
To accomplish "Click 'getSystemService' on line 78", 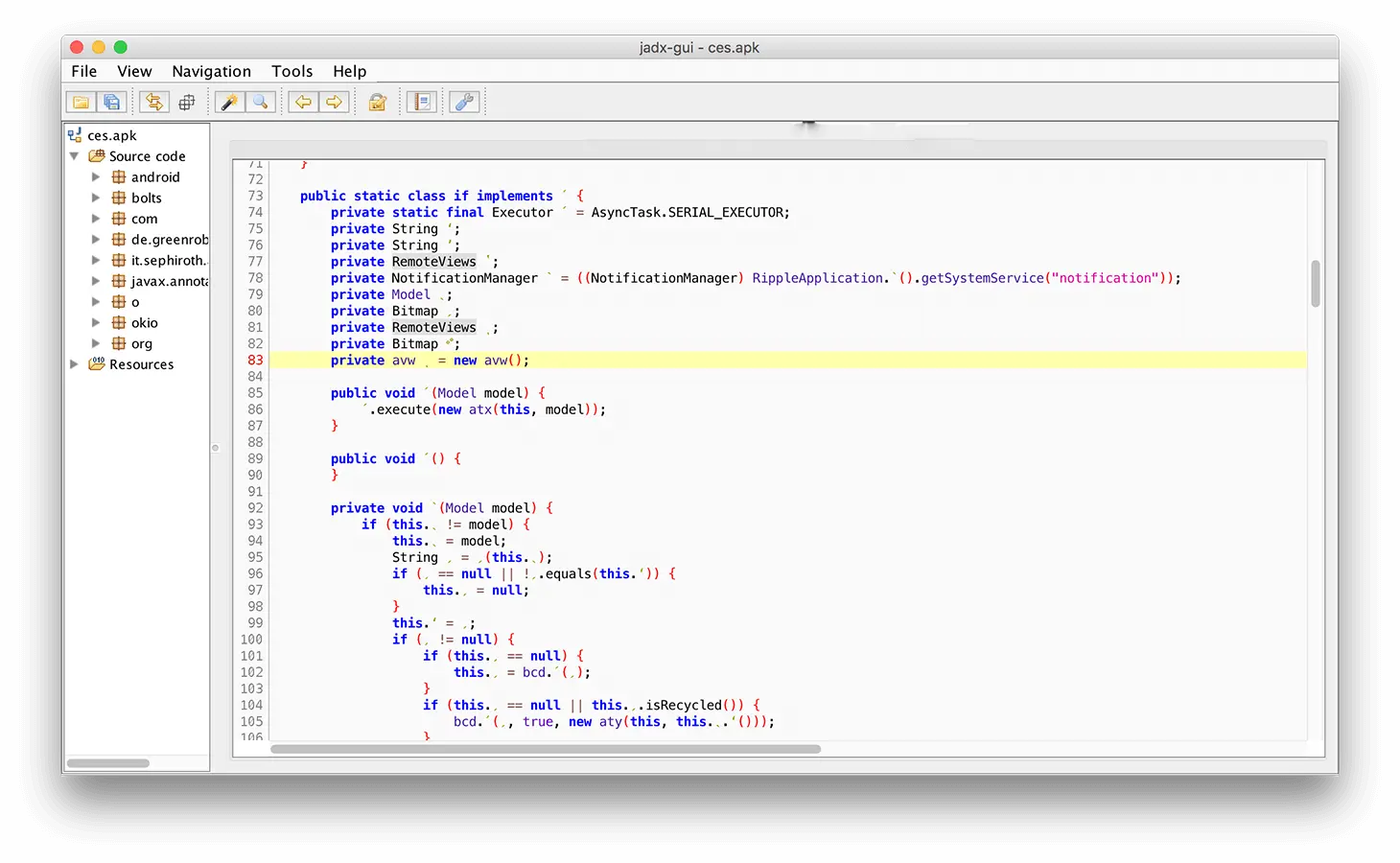I will point(982,278).
